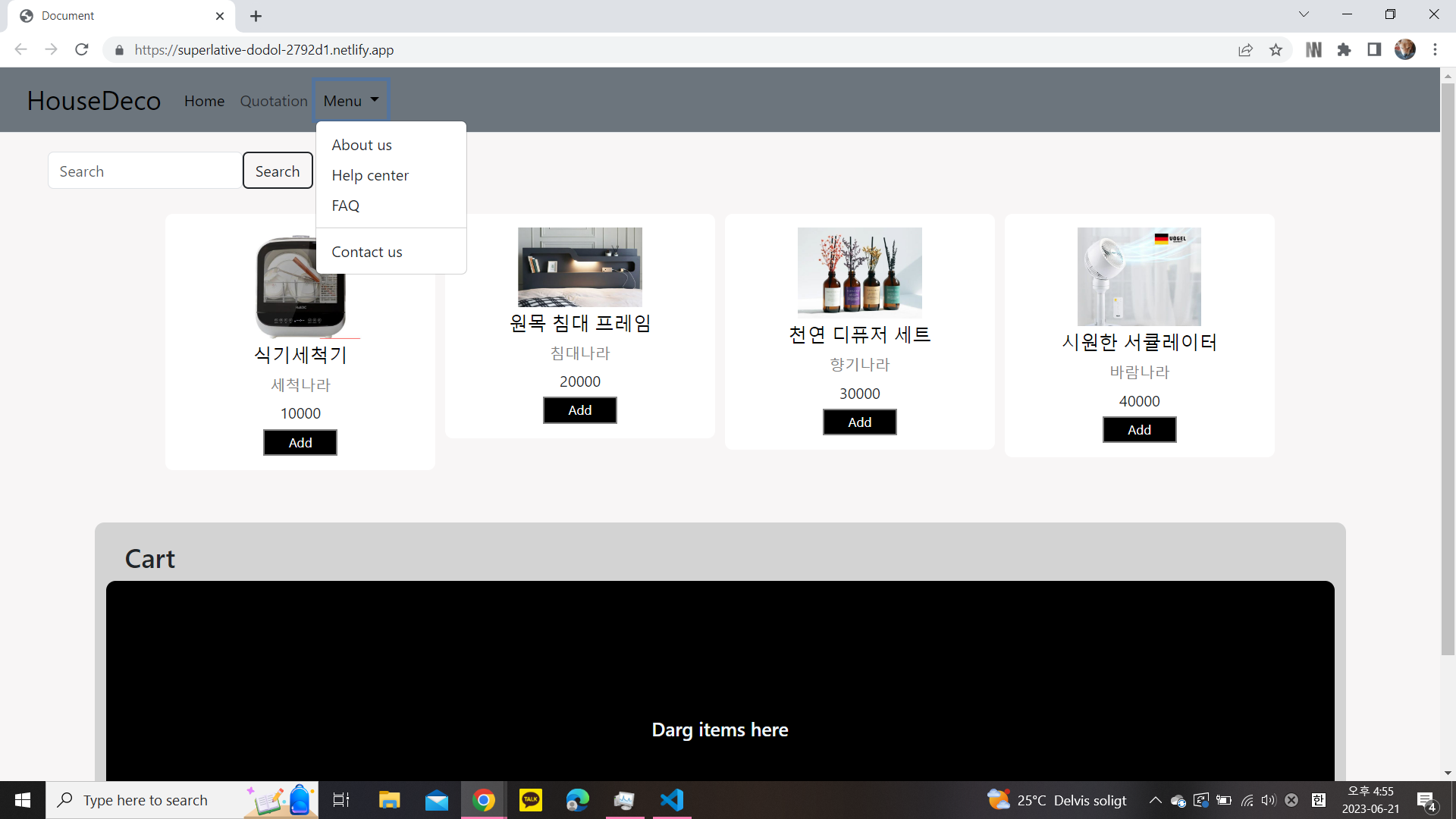Viewport: 1456px width, 819px height.
Task: Click the share page icon in Chrome toolbar
Action: coord(1246,49)
